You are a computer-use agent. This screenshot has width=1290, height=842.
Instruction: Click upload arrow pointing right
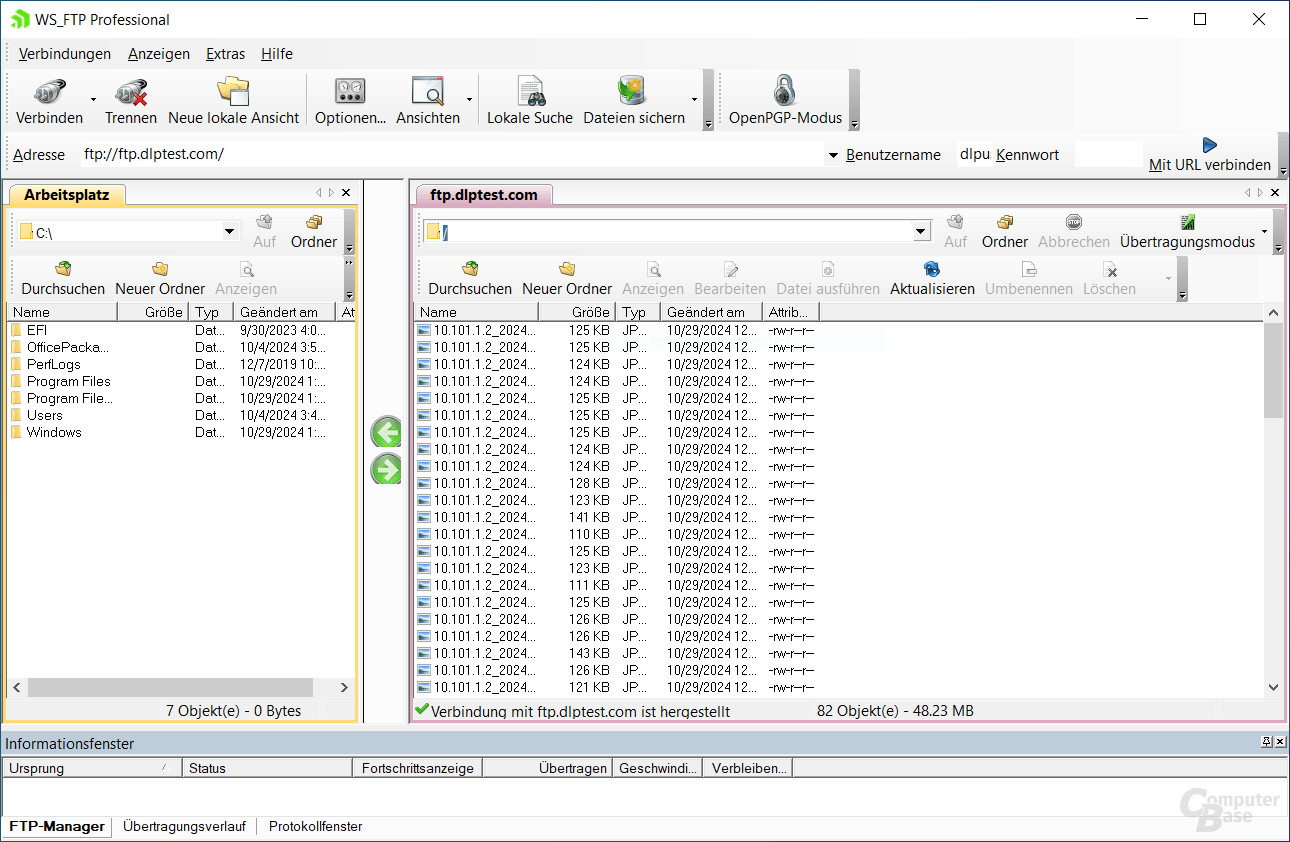pos(386,469)
